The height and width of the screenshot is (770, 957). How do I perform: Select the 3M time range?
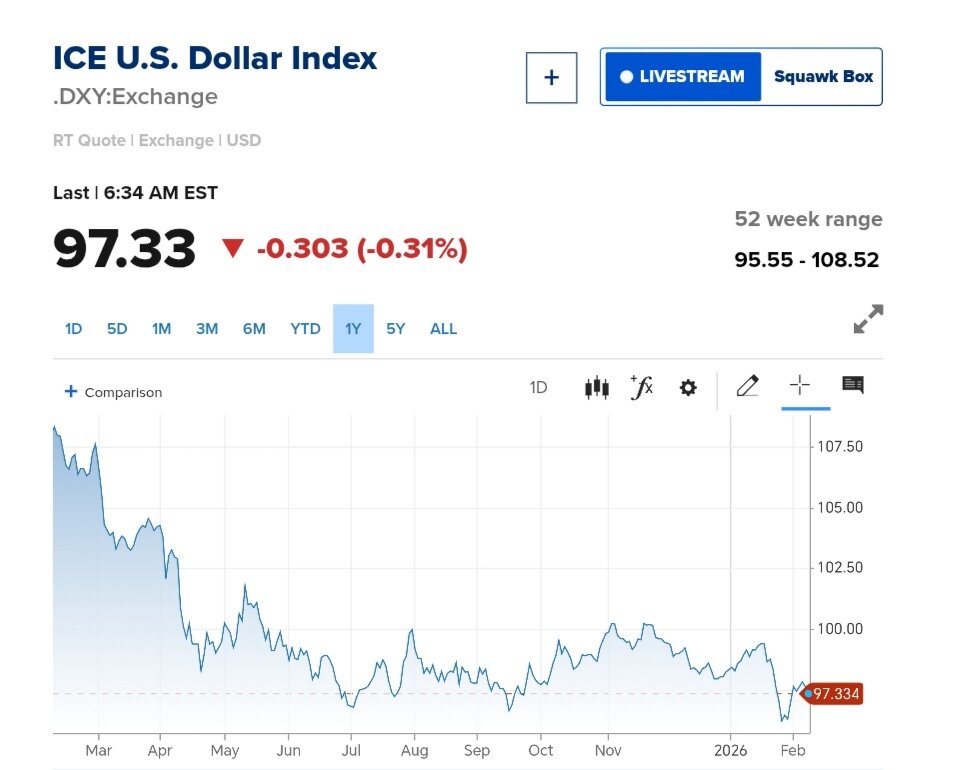(207, 329)
